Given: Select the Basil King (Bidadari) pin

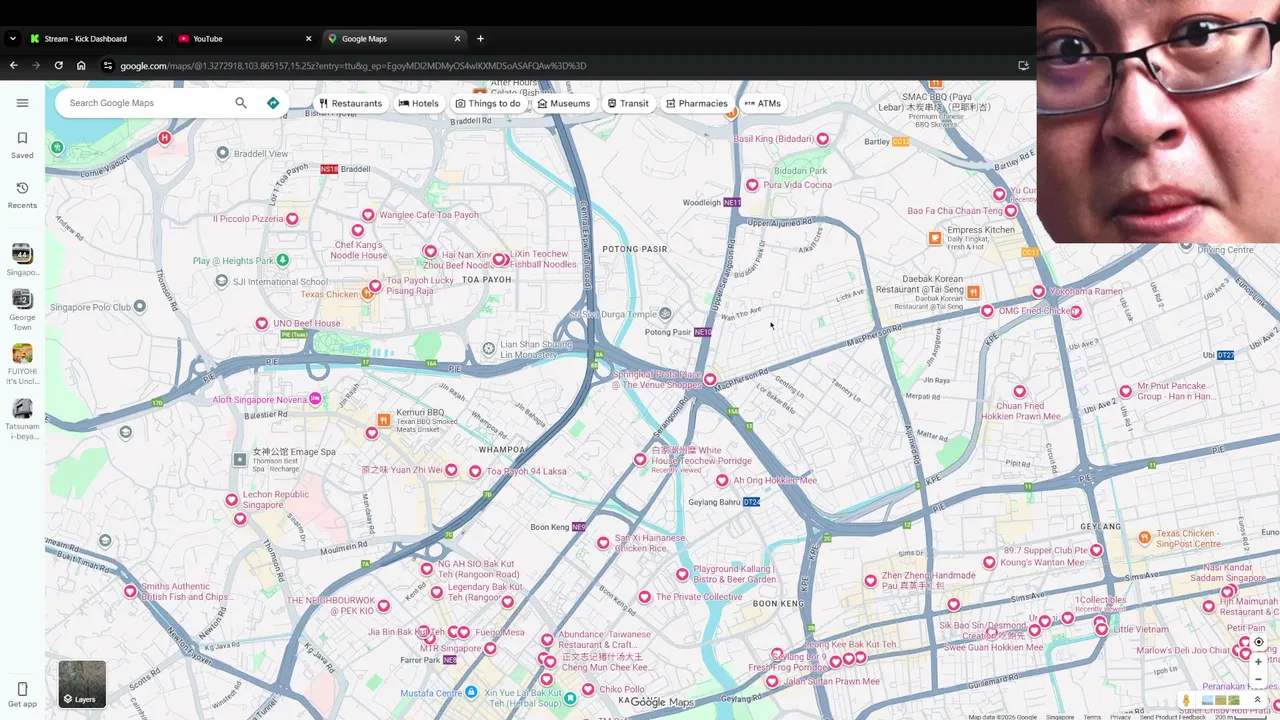Looking at the screenshot, I should (x=823, y=139).
